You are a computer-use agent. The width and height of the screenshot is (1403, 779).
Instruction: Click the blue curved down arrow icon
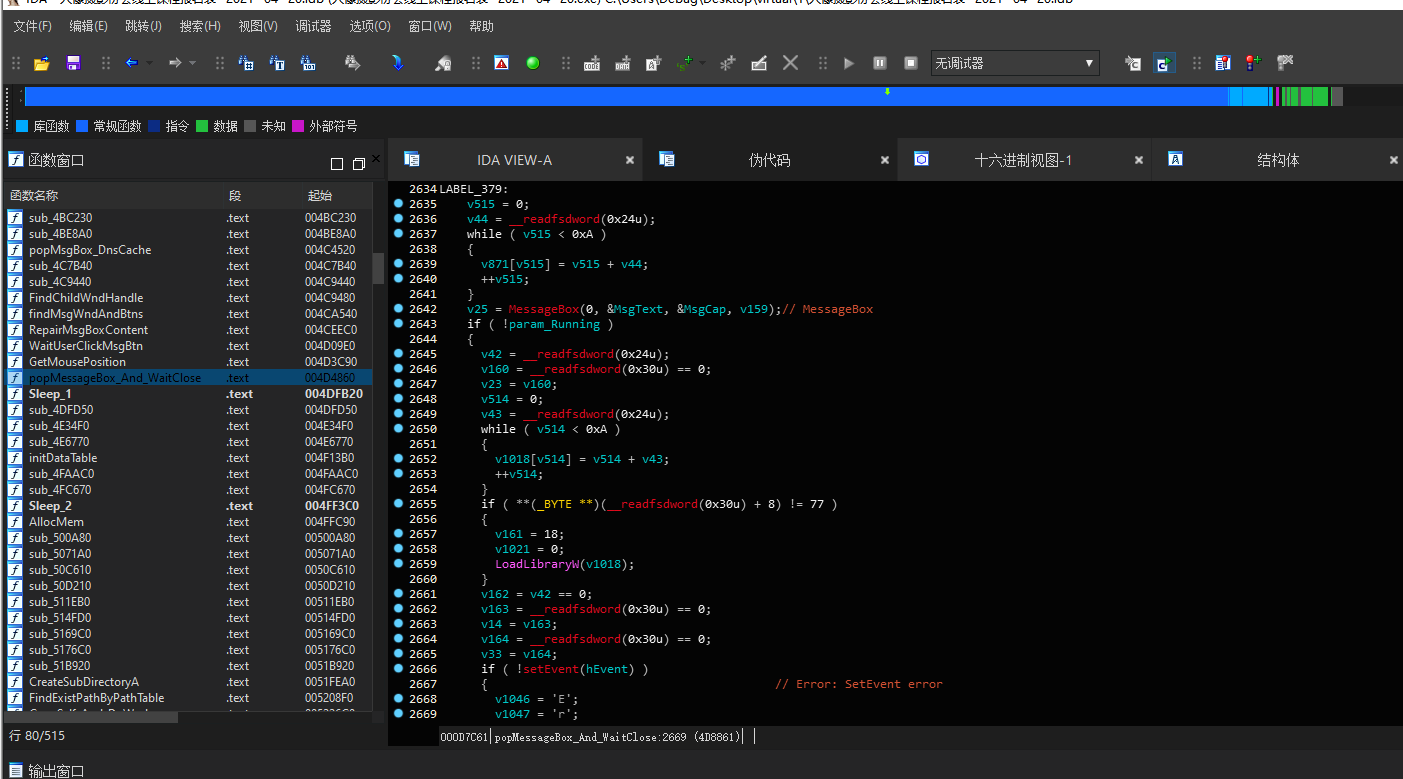click(x=398, y=63)
